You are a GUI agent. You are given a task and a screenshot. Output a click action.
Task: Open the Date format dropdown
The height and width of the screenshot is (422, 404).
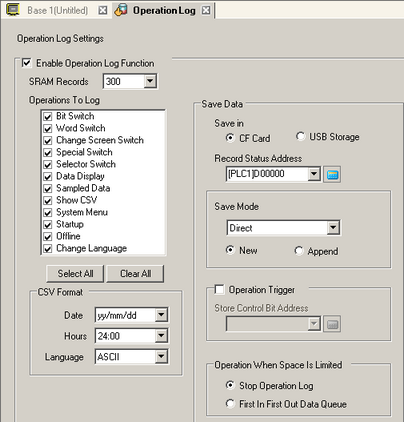[161, 315]
